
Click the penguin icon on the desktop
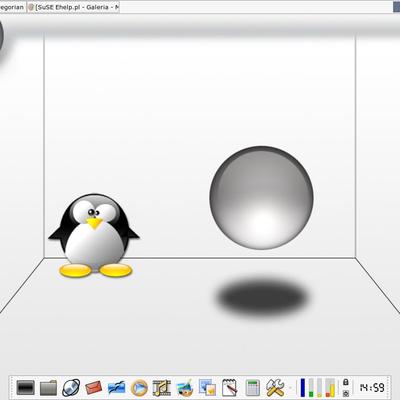click(94, 235)
